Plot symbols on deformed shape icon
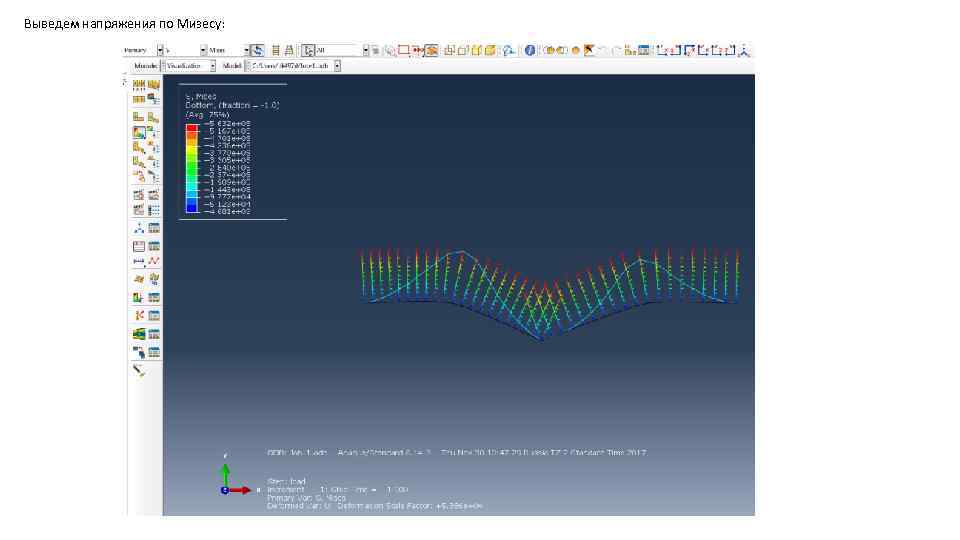Image resolution: width=960 pixels, height=540 pixels. tap(139, 147)
